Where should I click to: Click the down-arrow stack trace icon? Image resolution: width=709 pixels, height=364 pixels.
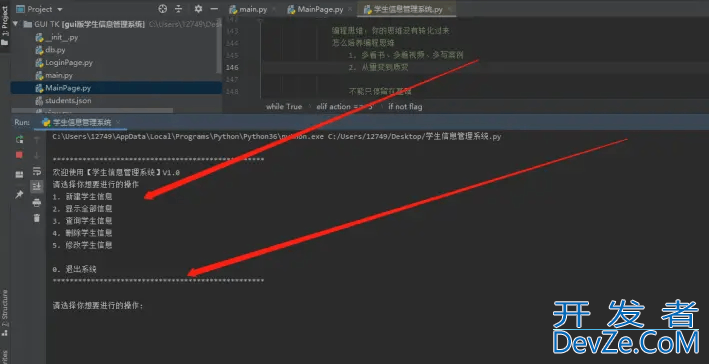(37, 156)
